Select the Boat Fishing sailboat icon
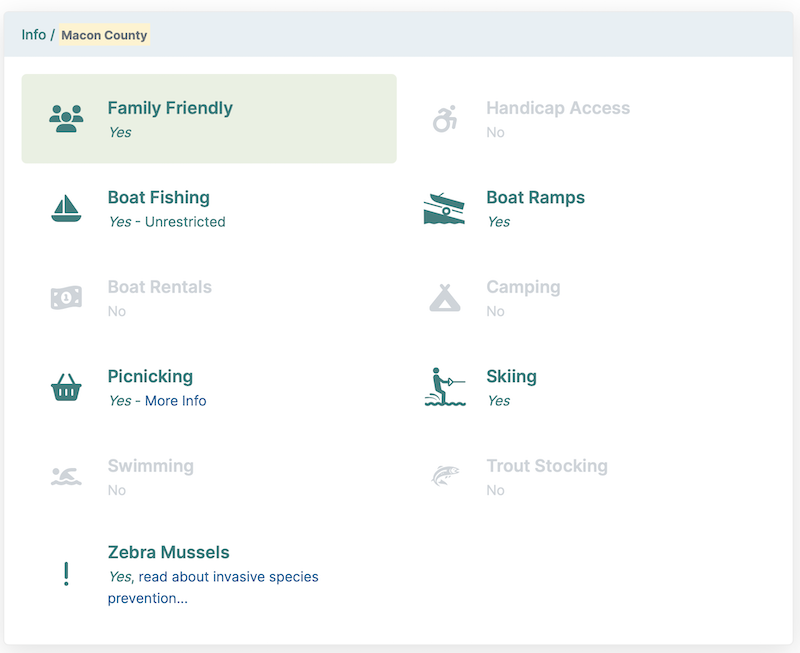 pos(66,206)
